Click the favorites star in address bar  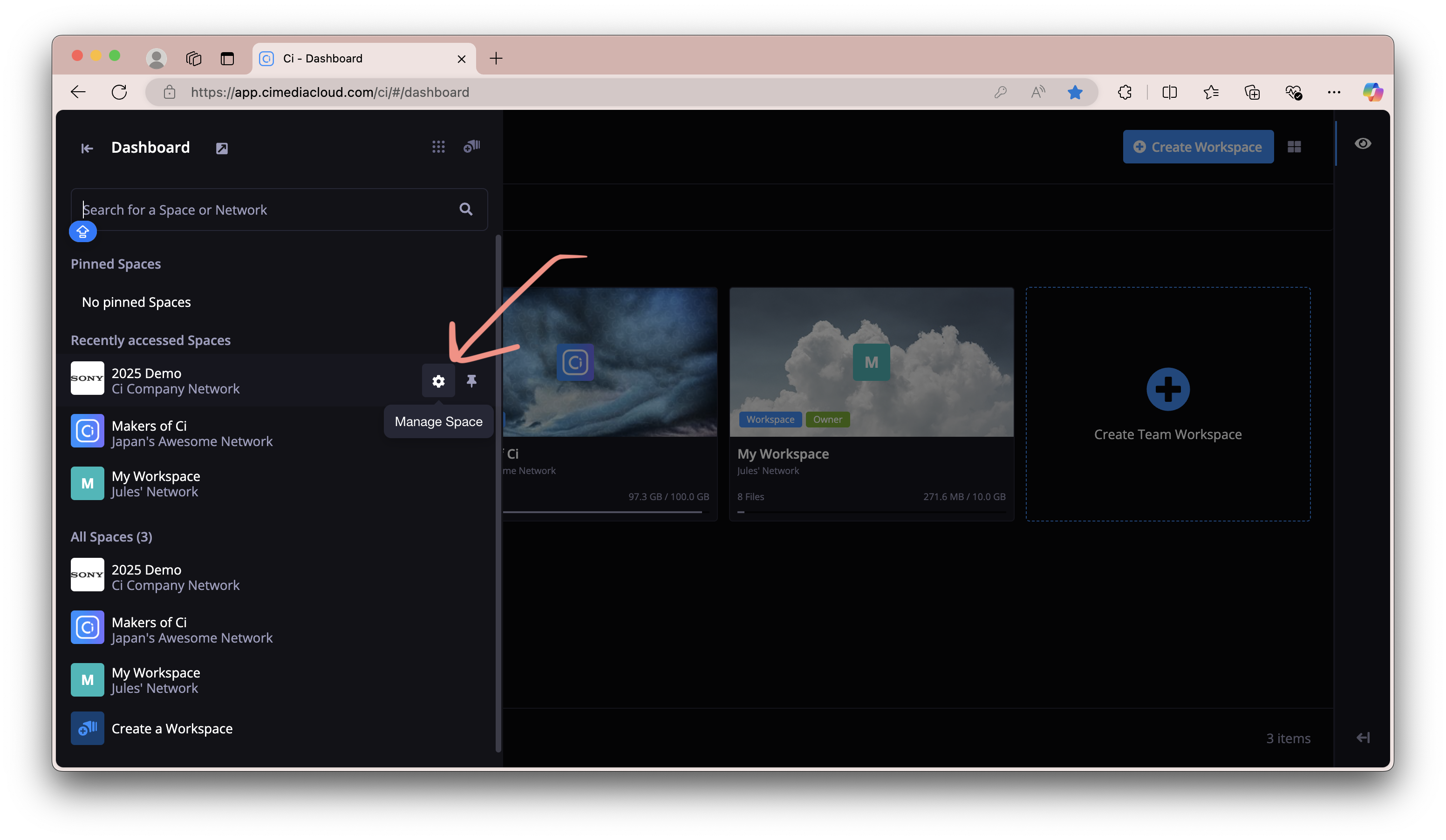pos(1075,92)
